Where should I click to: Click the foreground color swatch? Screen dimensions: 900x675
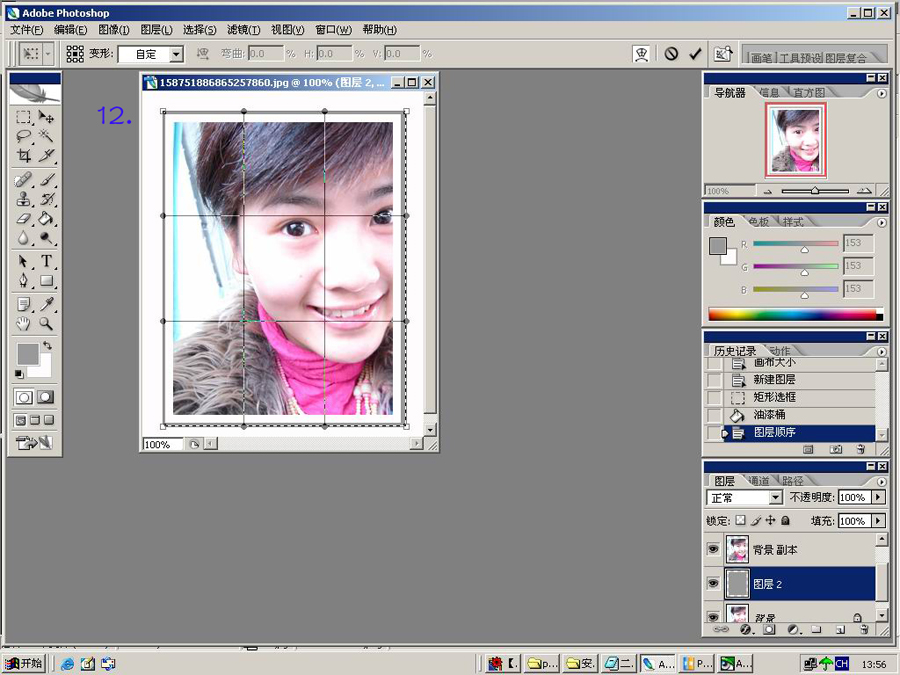(x=28, y=354)
